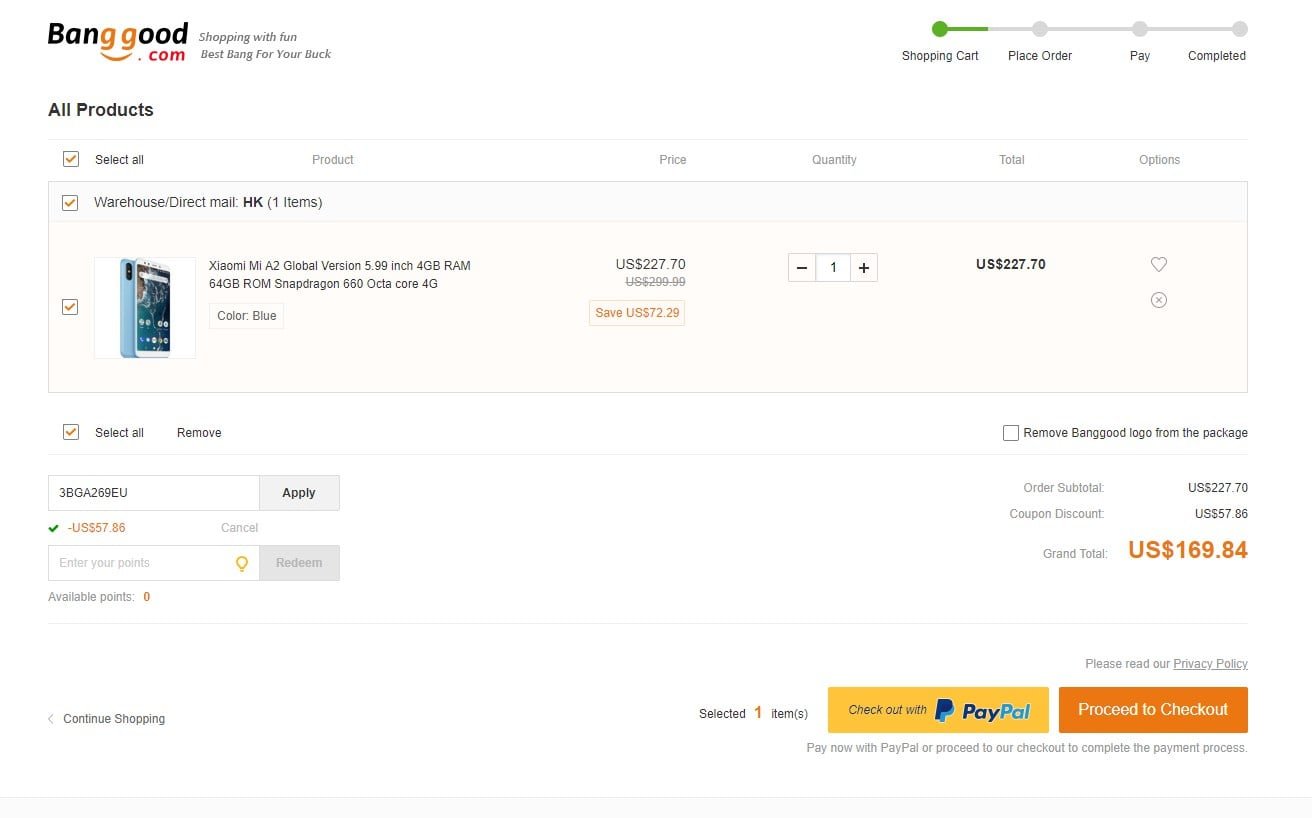Open the Xiaomi Mi A2 product thumbnail

[x=145, y=308]
